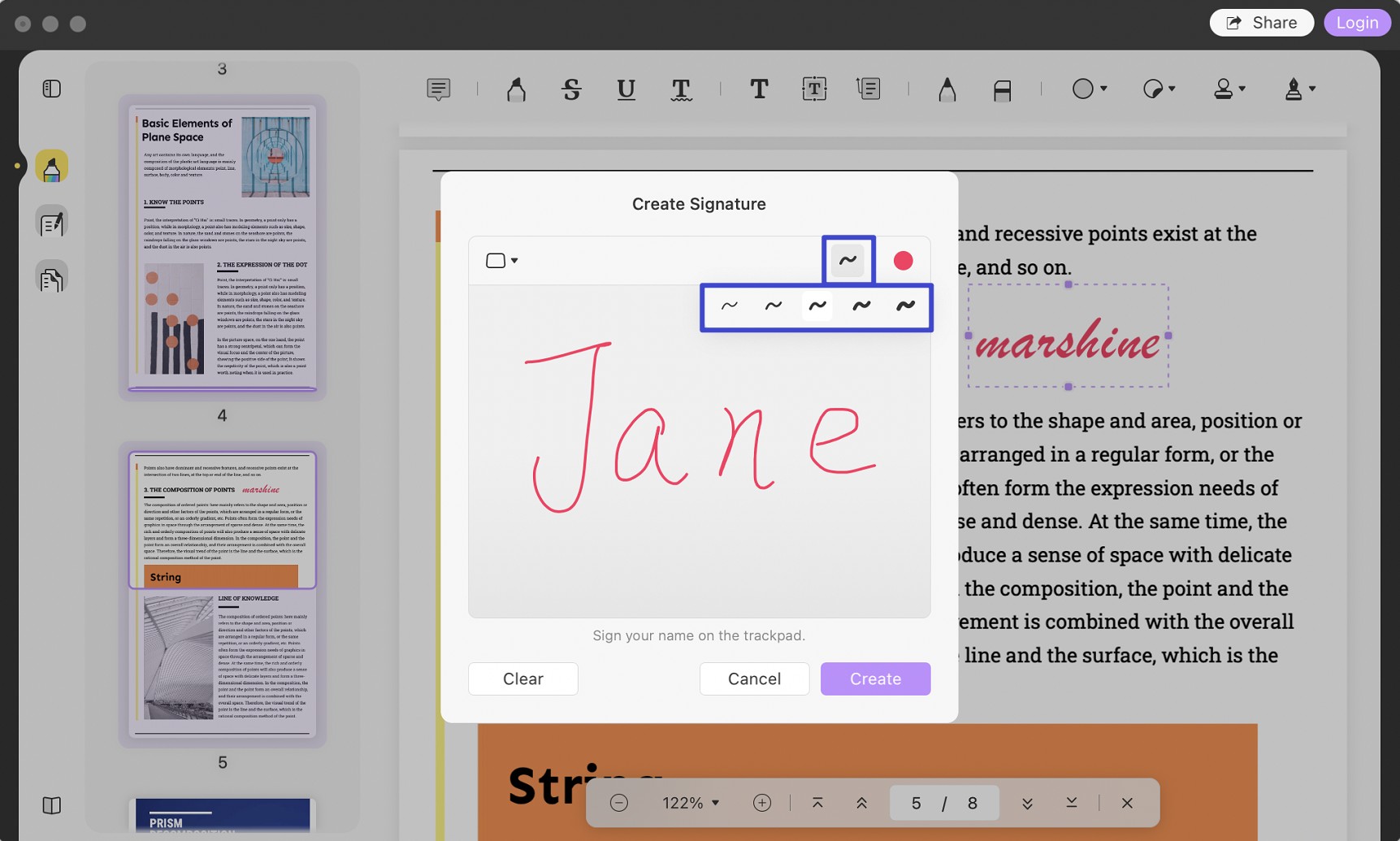Viewport: 1400px width, 841px height.
Task: Select the thickest stroke thickness
Action: point(905,306)
